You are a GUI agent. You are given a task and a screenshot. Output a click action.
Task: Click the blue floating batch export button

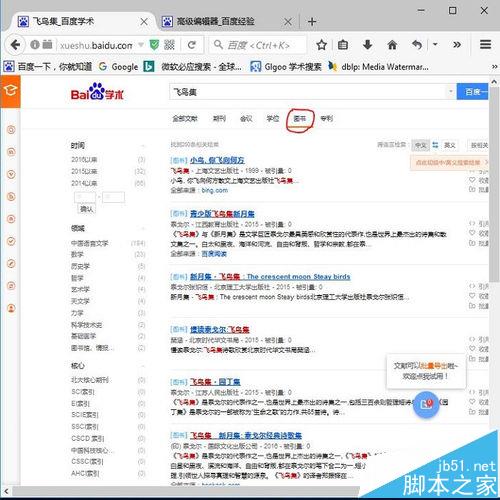tap(426, 404)
